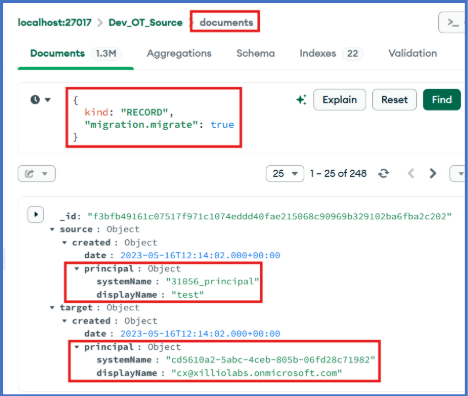Viewport: 468px width, 396px height.
Task: Click "cx@xilliolabs.onmicrosoft.com" value
Action: coord(256,373)
